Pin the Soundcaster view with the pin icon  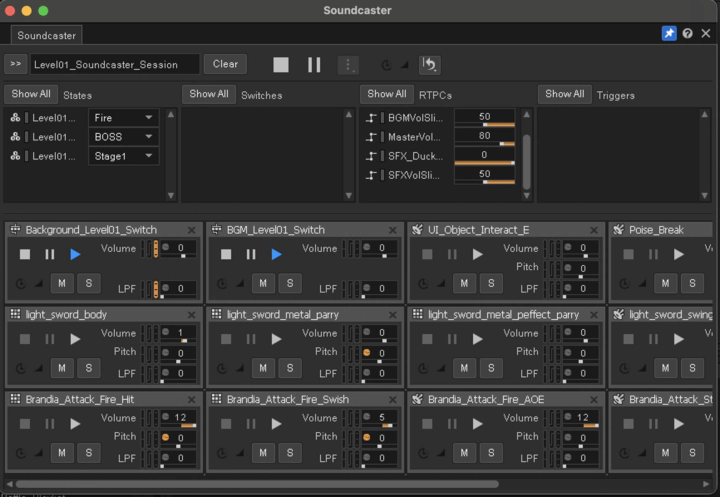coord(669,34)
